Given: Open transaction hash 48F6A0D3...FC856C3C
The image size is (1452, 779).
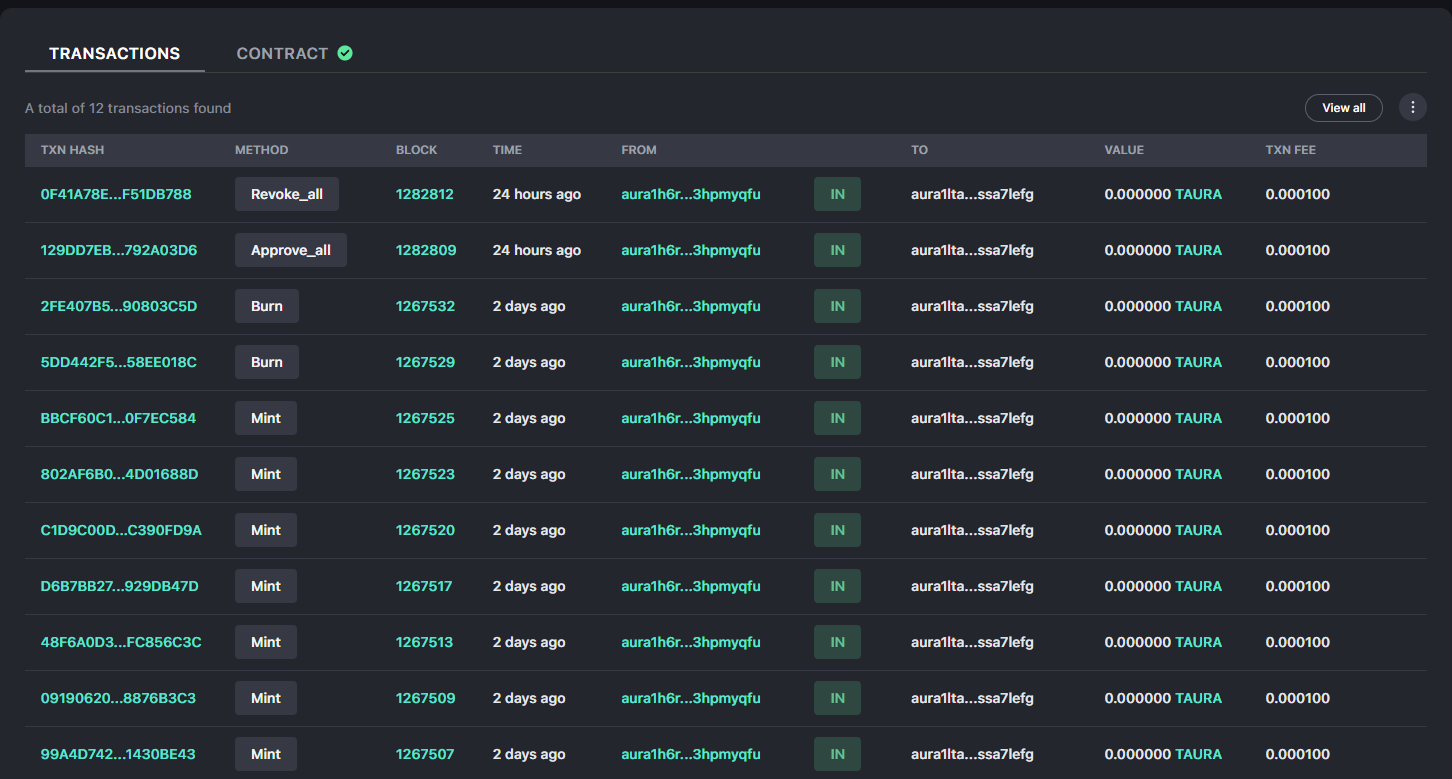Looking at the screenshot, I should coord(121,642).
